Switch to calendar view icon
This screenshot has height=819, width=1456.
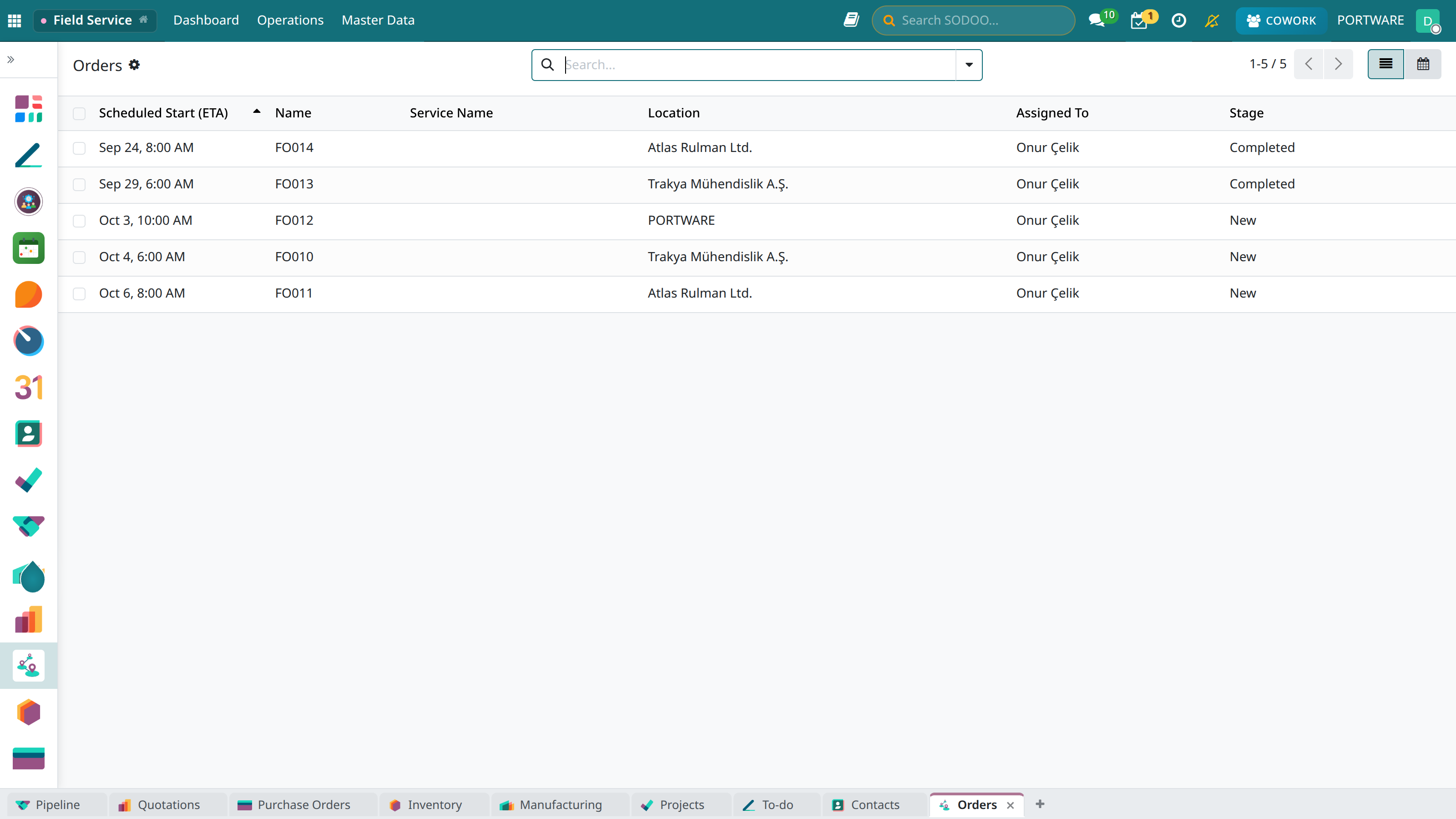pyautogui.click(x=1423, y=64)
